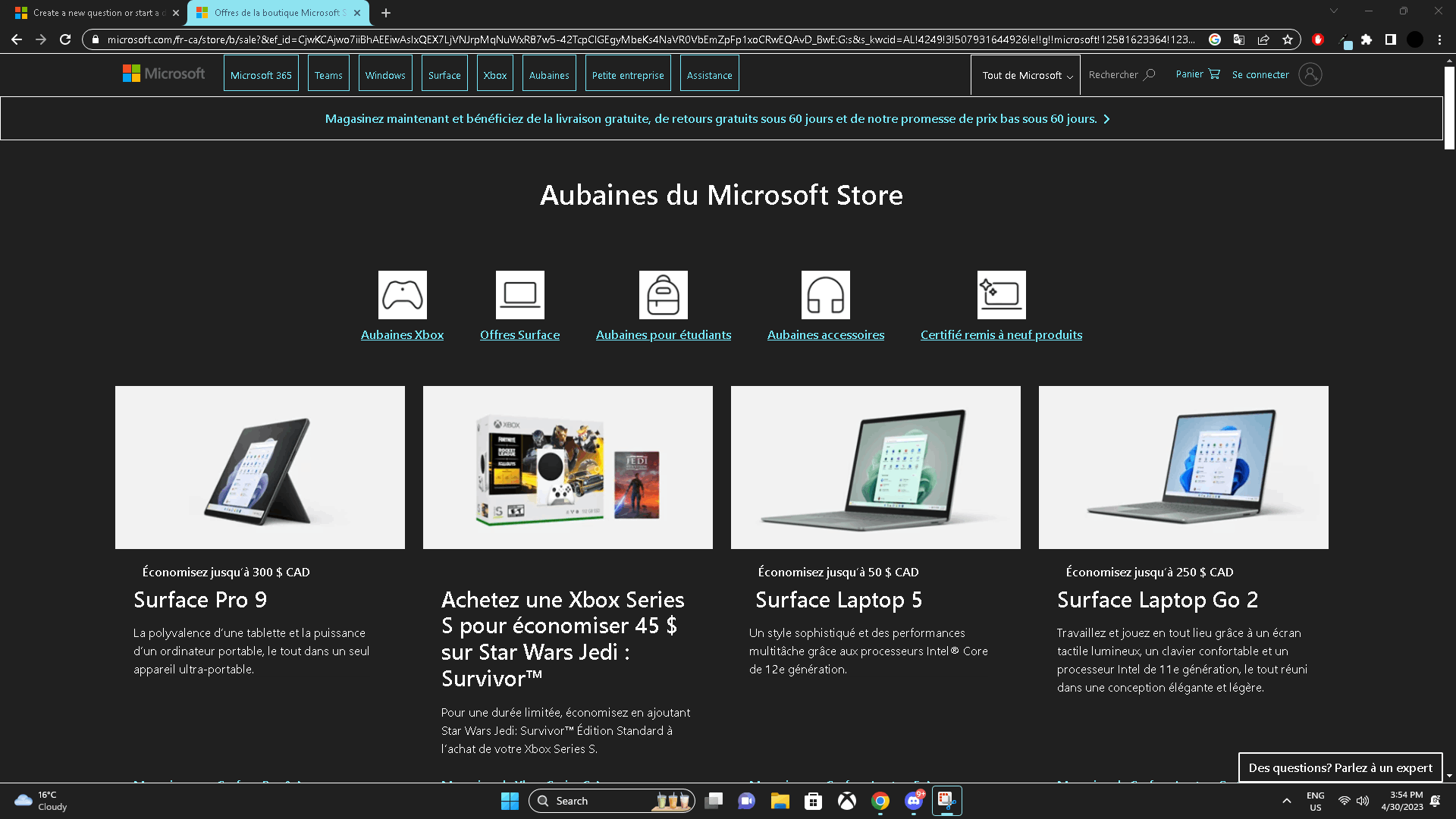Viewport: 1456px width, 819px height.
Task: Show hidden system tray icons
Action: click(1286, 801)
